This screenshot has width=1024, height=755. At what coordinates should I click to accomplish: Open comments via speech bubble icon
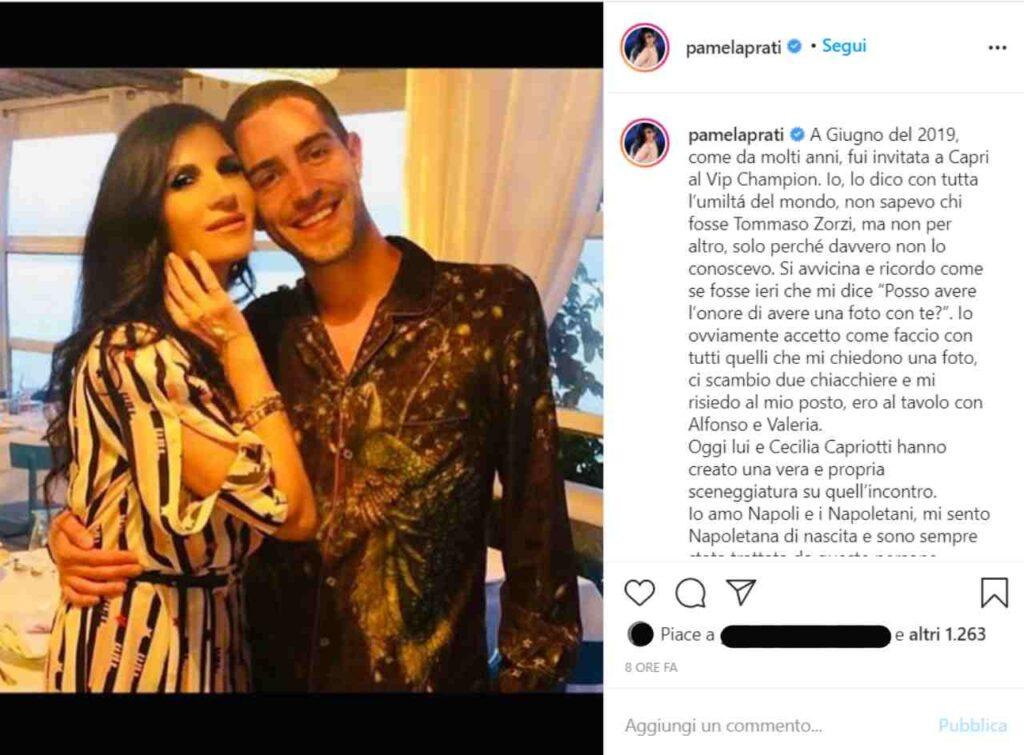[x=690, y=592]
